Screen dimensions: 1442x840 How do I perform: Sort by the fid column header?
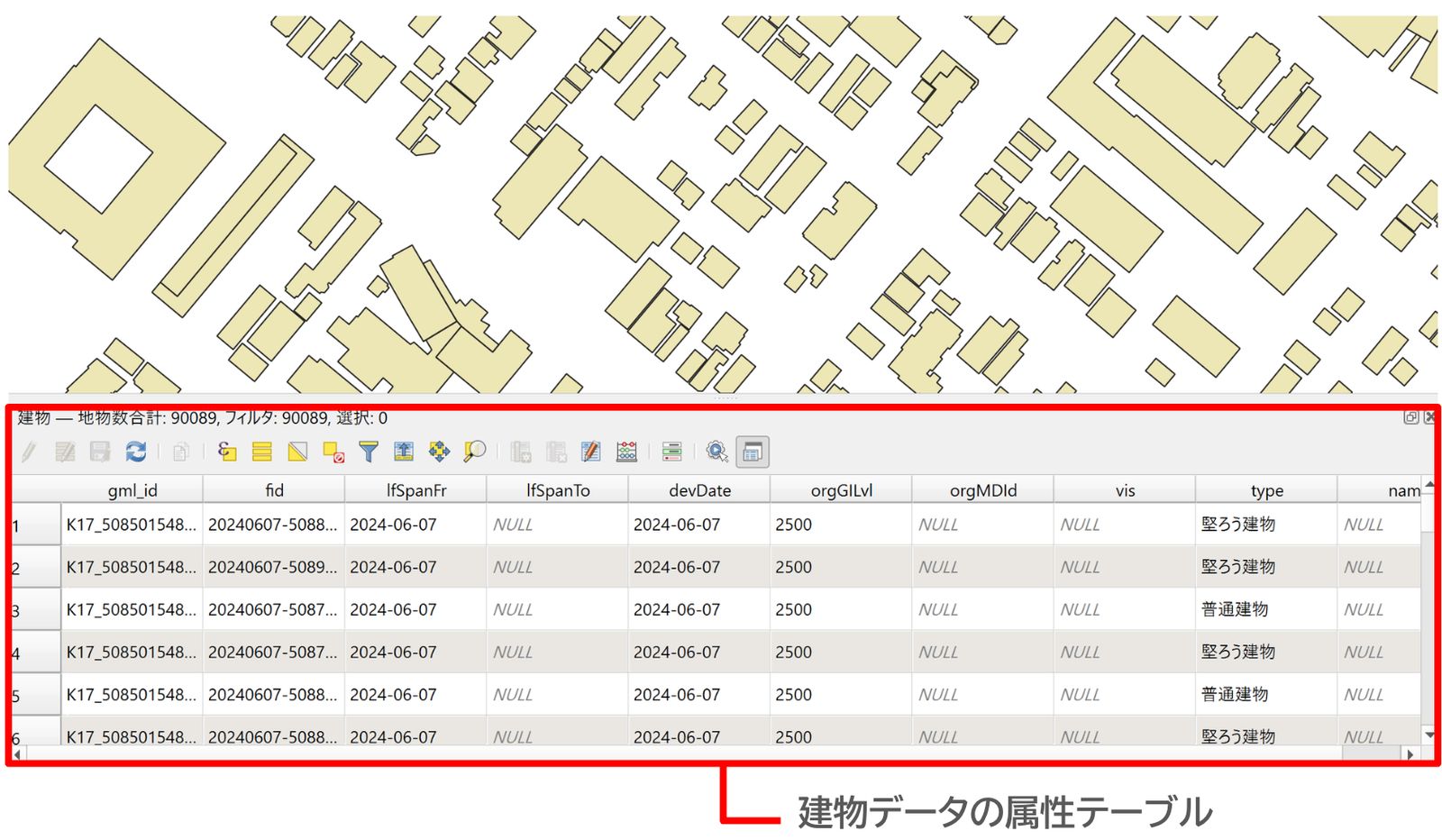tap(274, 490)
